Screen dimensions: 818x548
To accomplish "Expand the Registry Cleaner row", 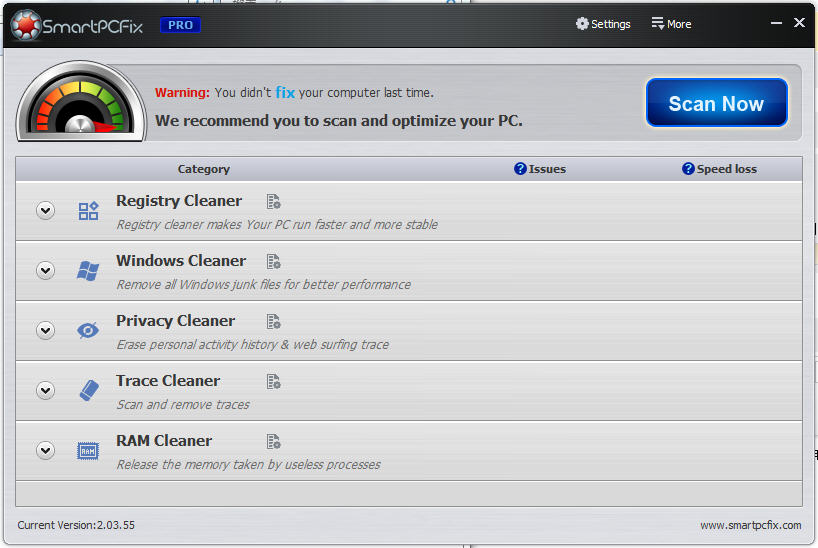I will [x=46, y=210].
